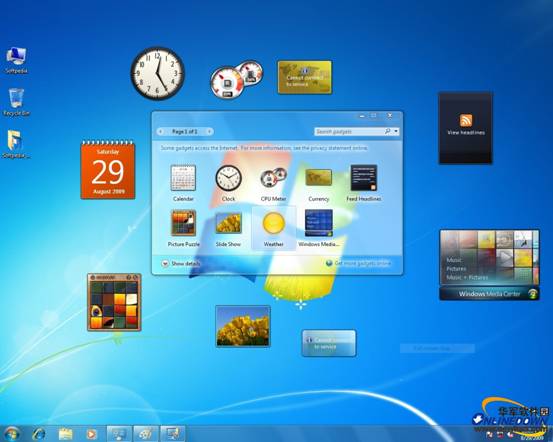The width and height of the screenshot is (553, 442).
Task: Expand Show details in gadget gallery
Action: 181,264
